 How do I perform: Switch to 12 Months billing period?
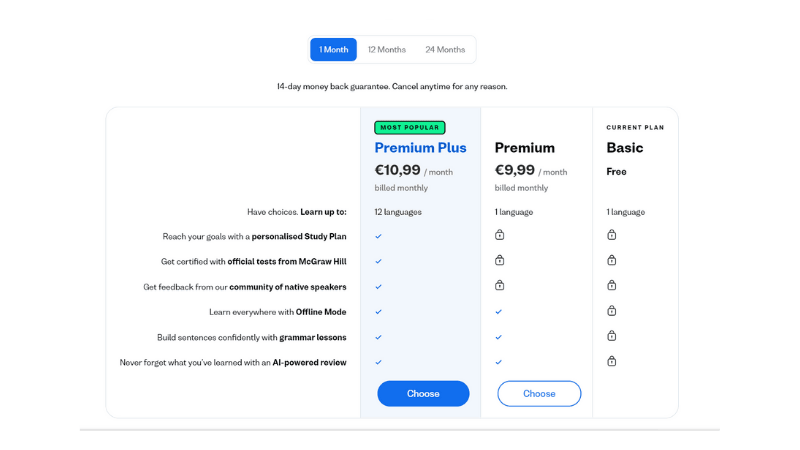click(x=387, y=49)
